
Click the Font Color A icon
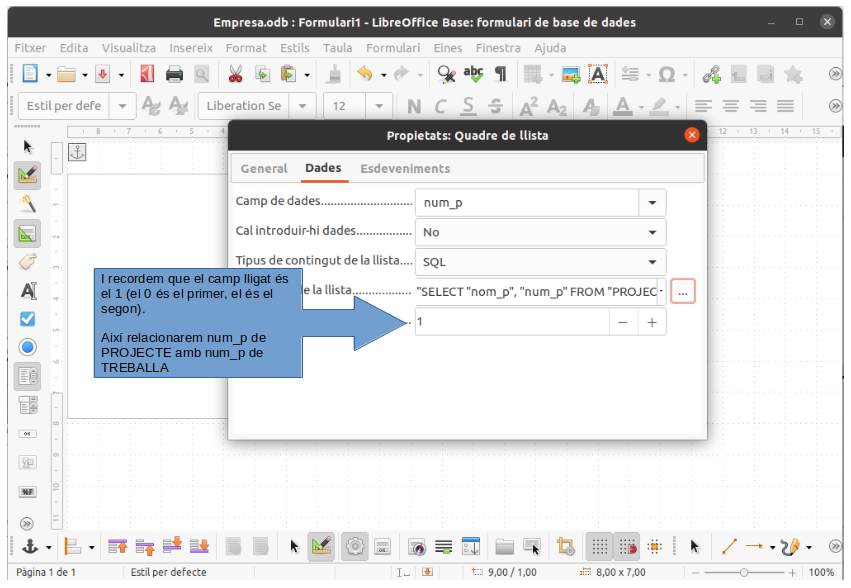[623, 106]
